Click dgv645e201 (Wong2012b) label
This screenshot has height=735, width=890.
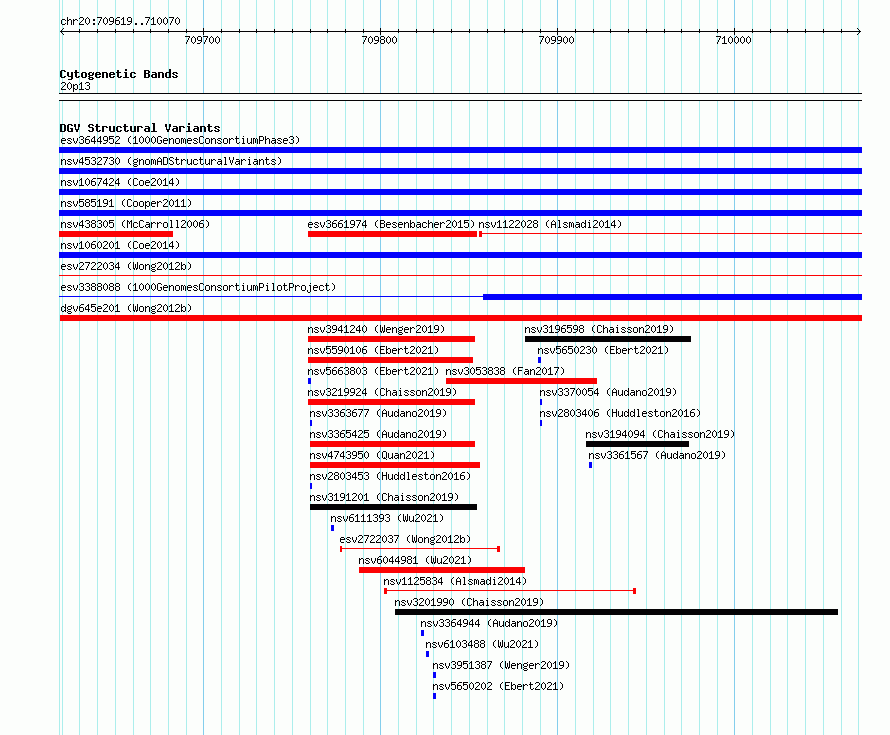[x=126, y=308]
